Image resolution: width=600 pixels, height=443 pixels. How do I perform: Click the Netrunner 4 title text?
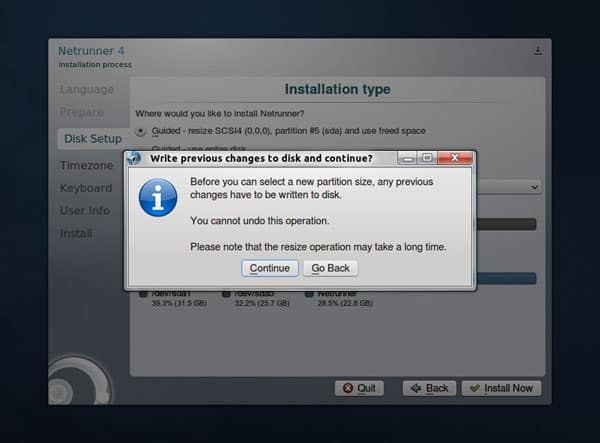91,51
